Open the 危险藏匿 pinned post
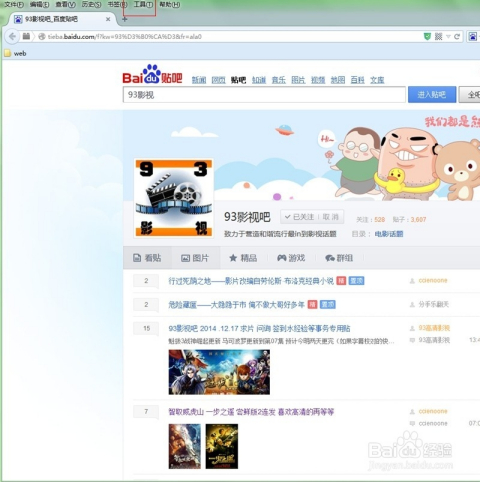This screenshot has height=482, width=480. point(236,305)
